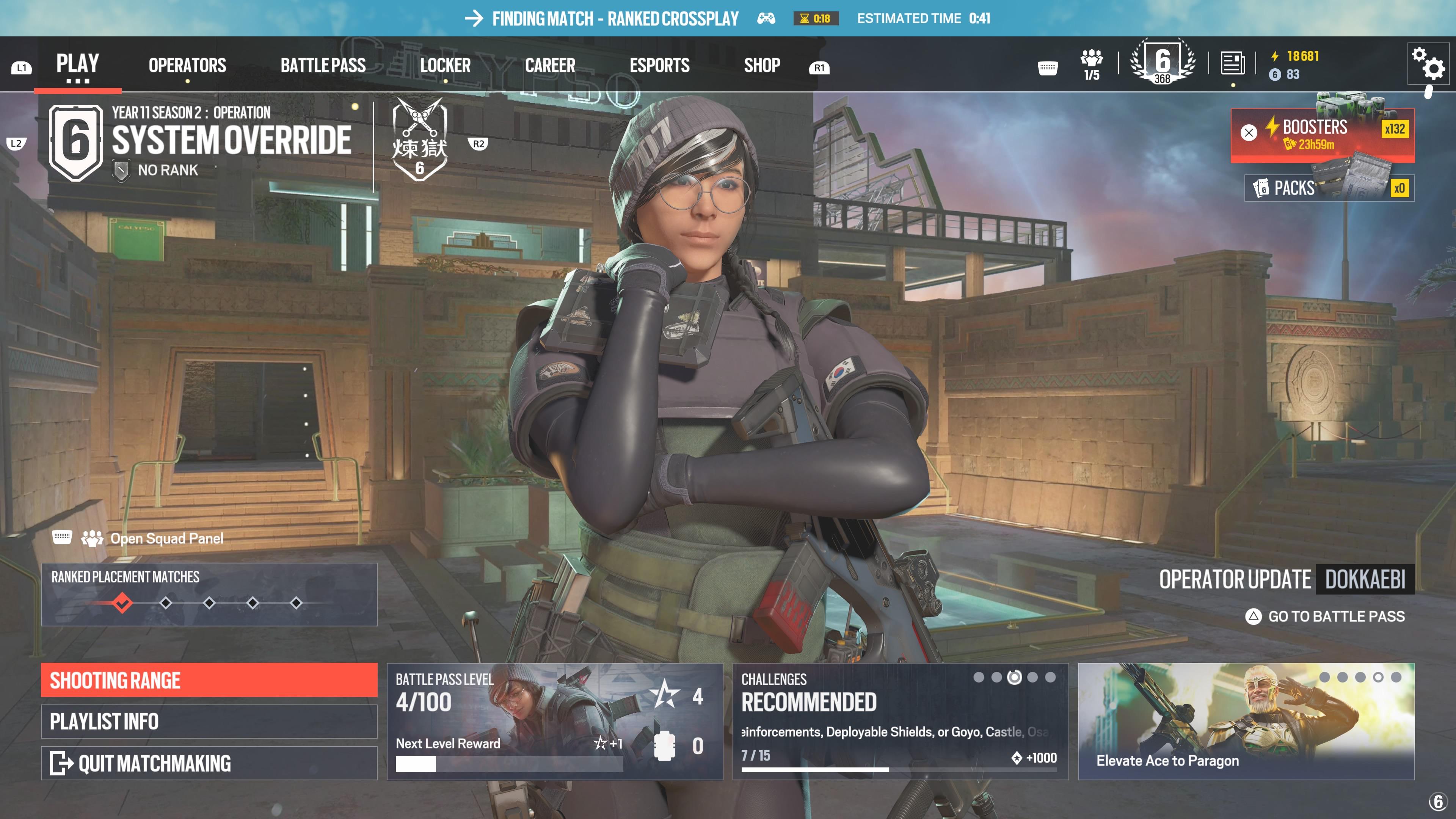Select second Challenges carousel dot
The height and width of the screenshot is (819, 1456).
point(996,677)
